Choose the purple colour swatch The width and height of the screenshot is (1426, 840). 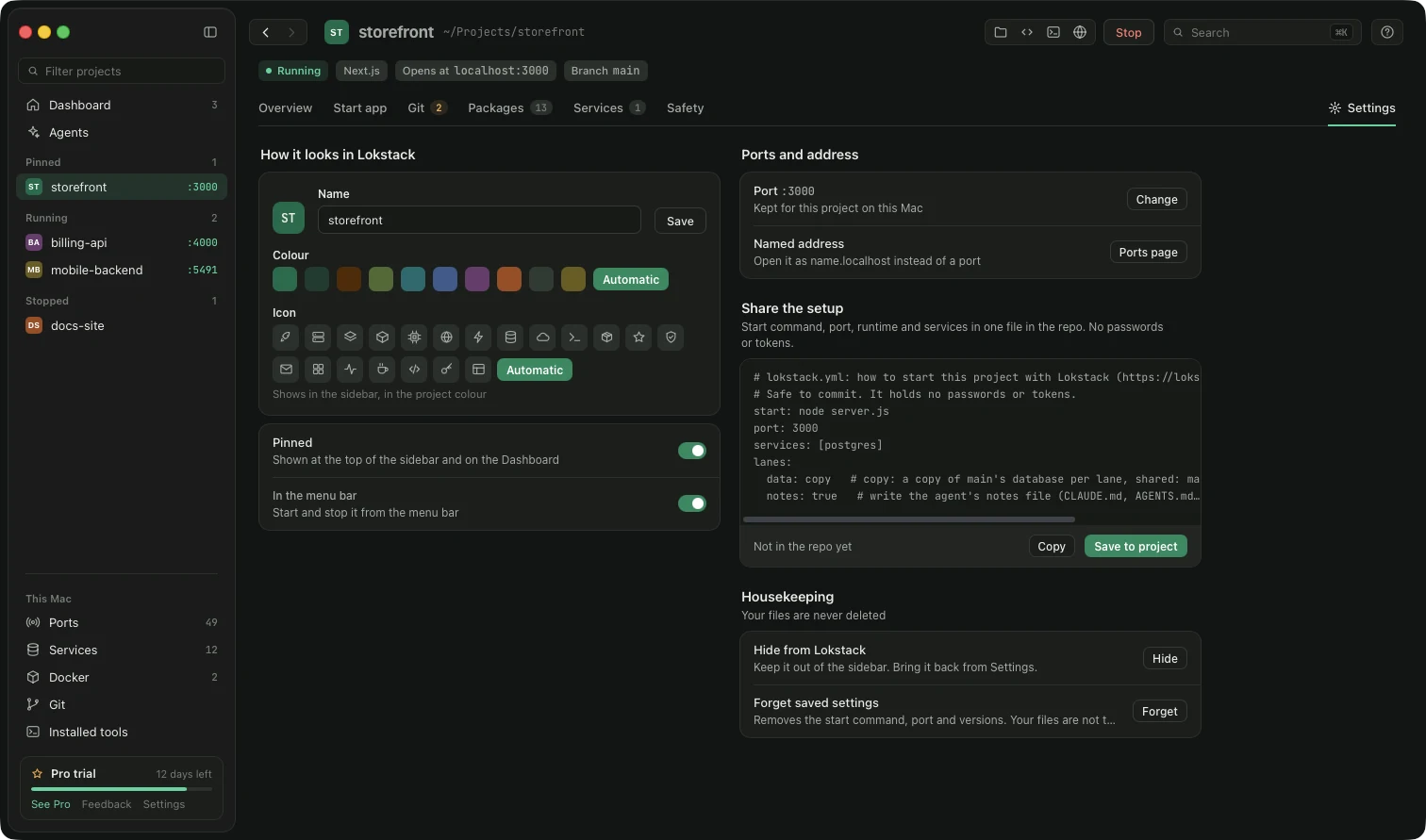(x=477, y=279)
